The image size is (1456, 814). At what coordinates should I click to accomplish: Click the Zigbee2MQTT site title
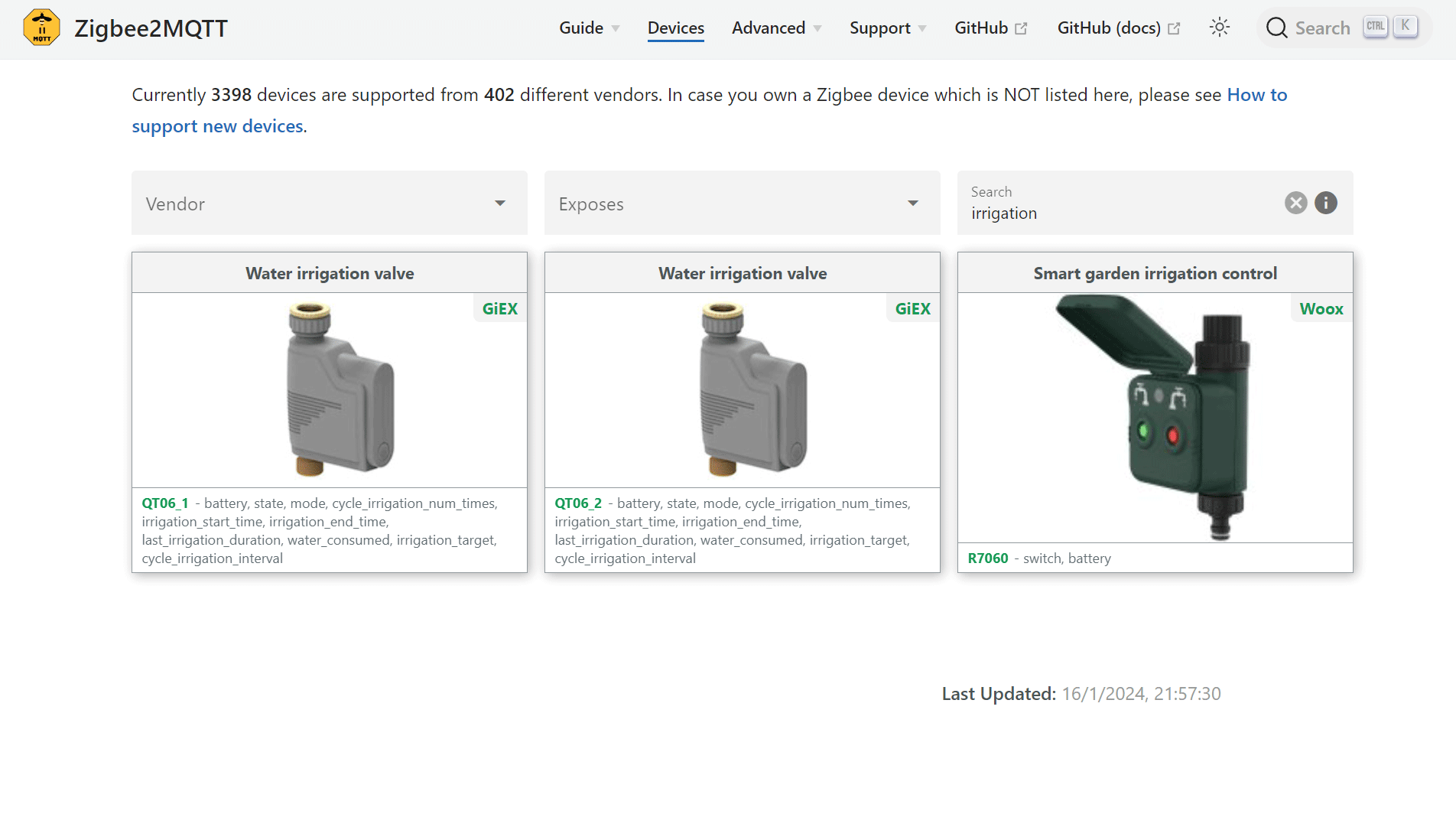click(x=151, y=28)
